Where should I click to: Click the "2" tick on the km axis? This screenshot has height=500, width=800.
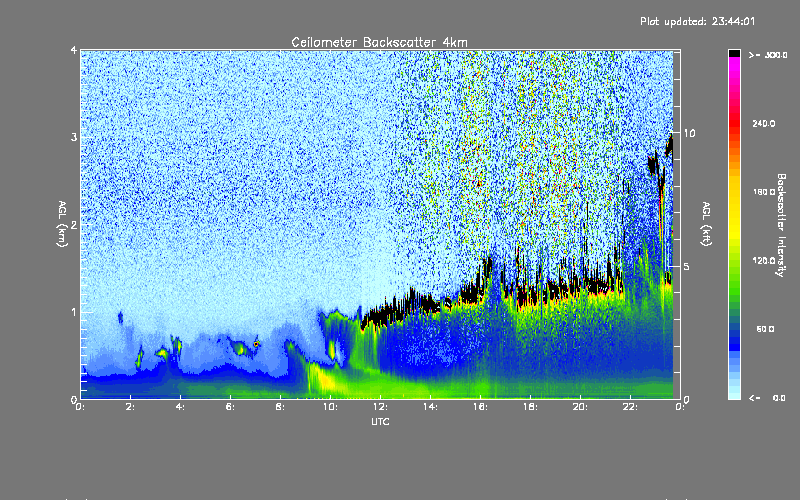coord(74,224)
